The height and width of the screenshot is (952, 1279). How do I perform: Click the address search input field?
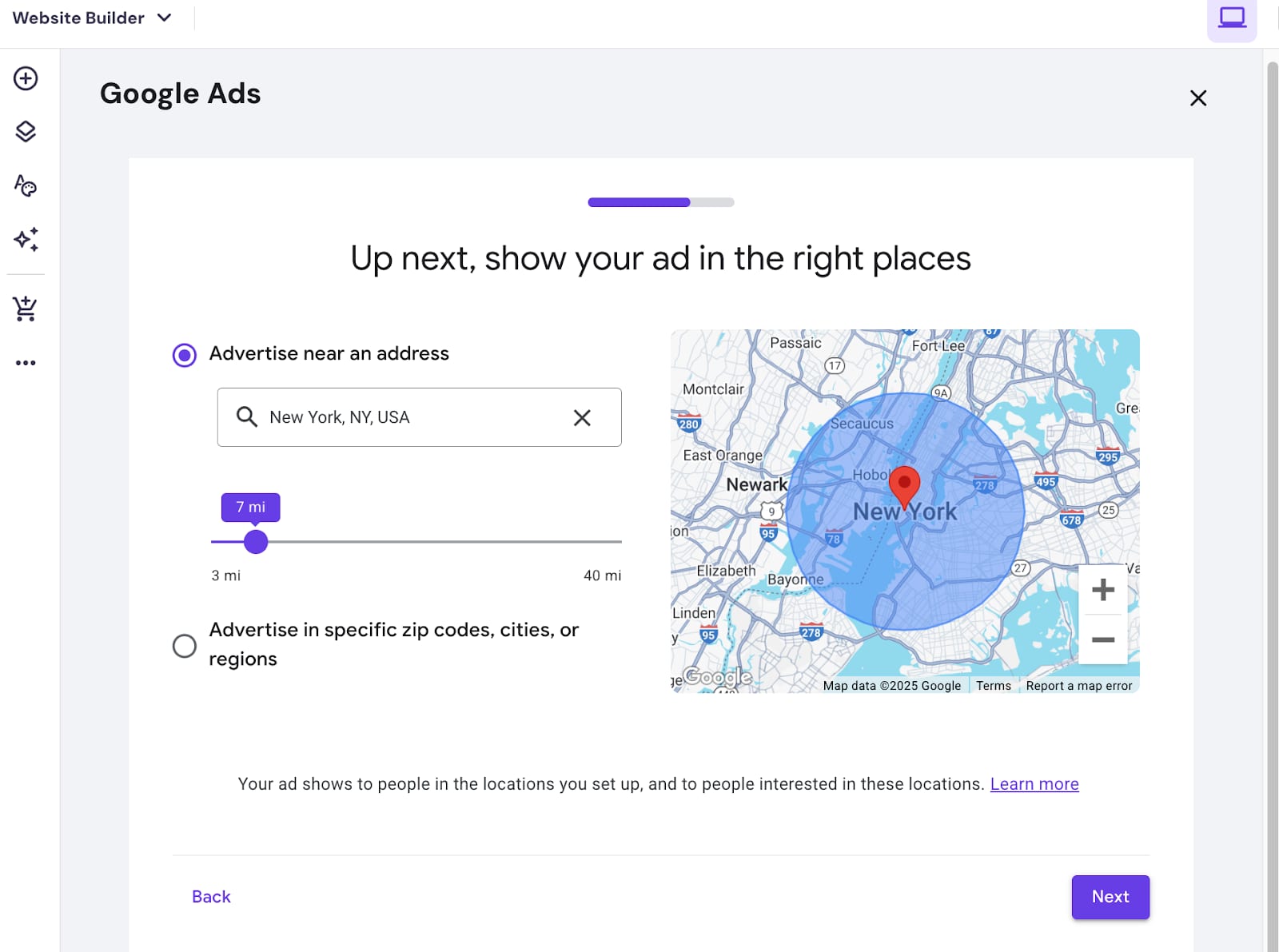coord(408,417)
